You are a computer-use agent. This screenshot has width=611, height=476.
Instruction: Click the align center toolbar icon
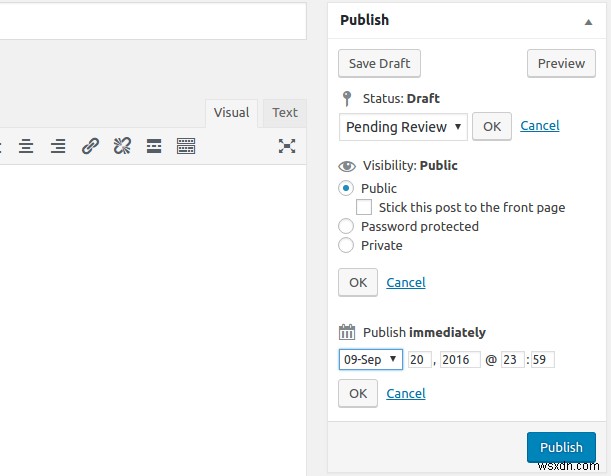(26, 146)
